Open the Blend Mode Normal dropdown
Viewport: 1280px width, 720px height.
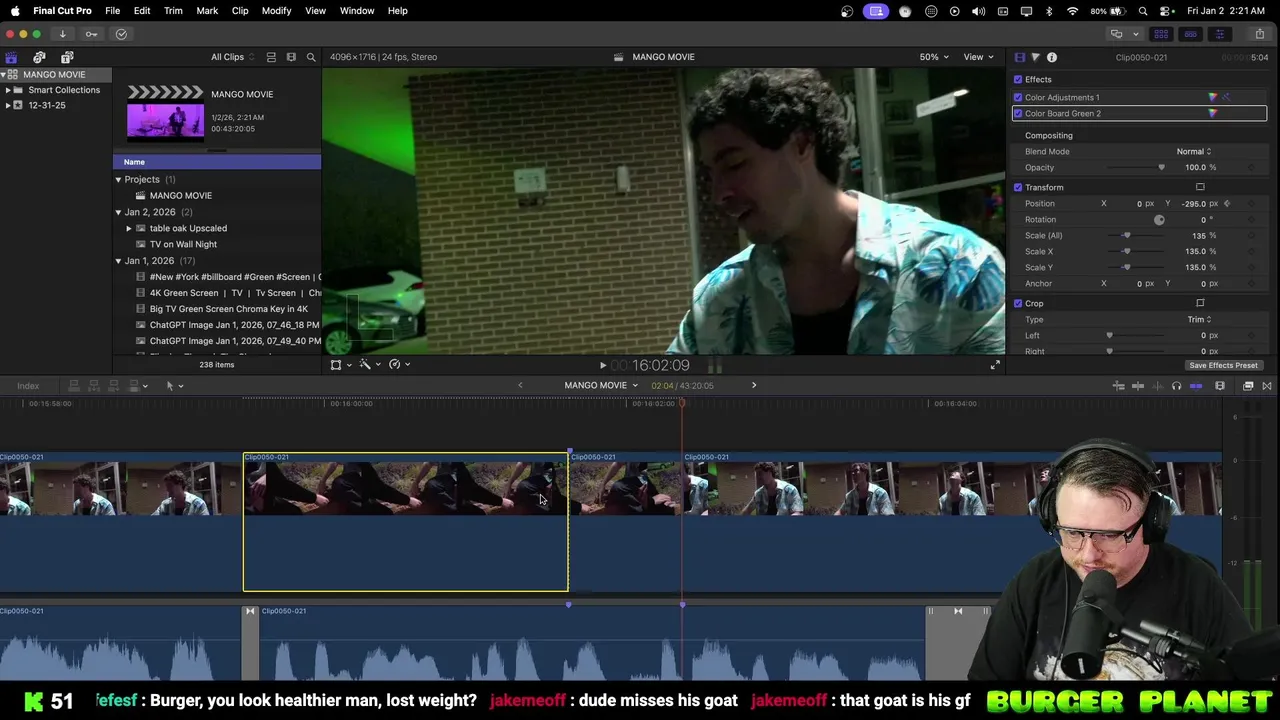1194,151
